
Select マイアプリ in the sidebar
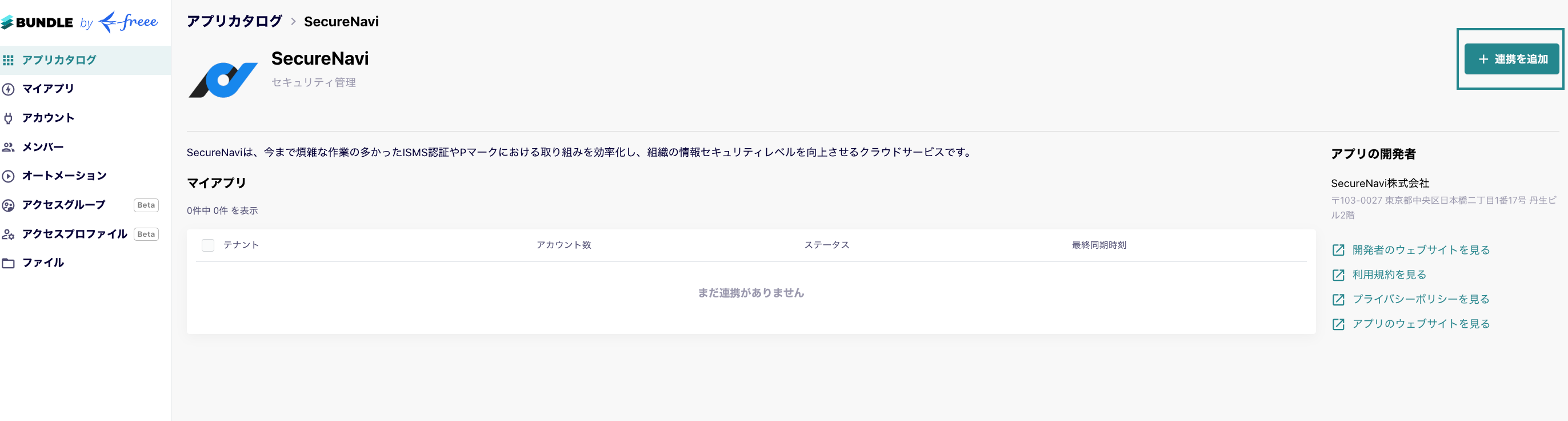pyautogui.click(x=48, y=89)
